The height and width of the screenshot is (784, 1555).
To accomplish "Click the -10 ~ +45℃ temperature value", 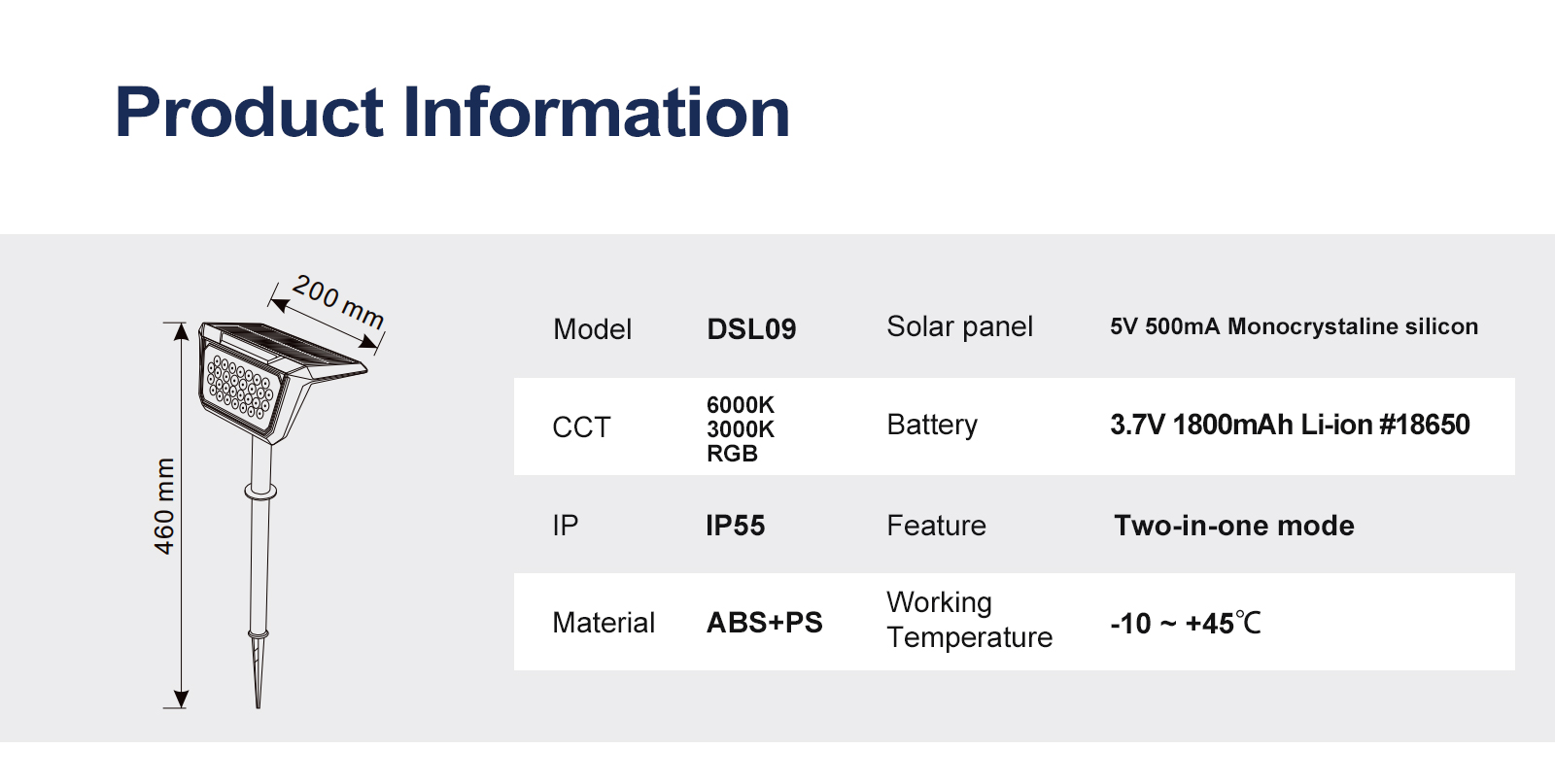I will point(1185,624).
